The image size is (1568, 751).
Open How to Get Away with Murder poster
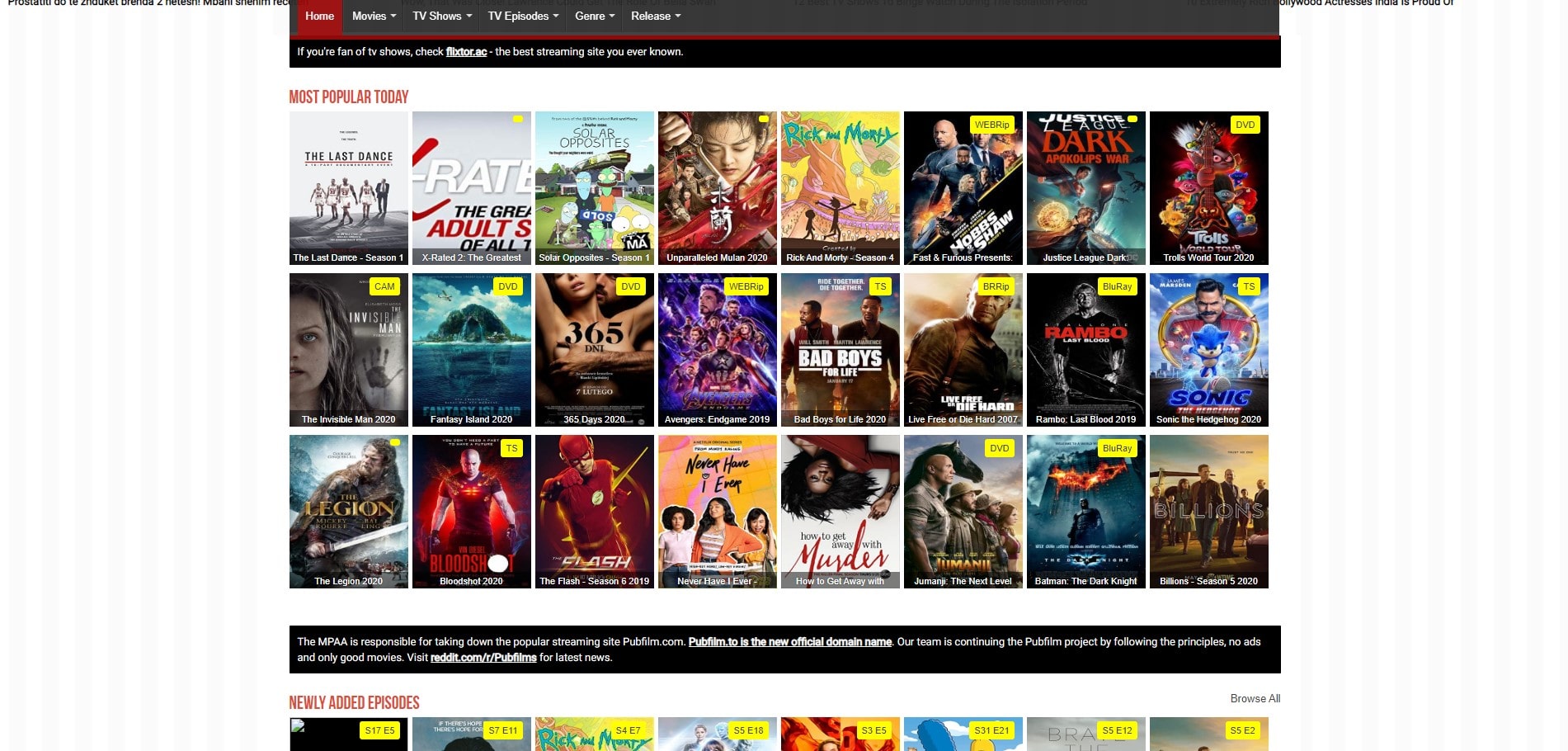pyautogui.click(x=841, y=512)
